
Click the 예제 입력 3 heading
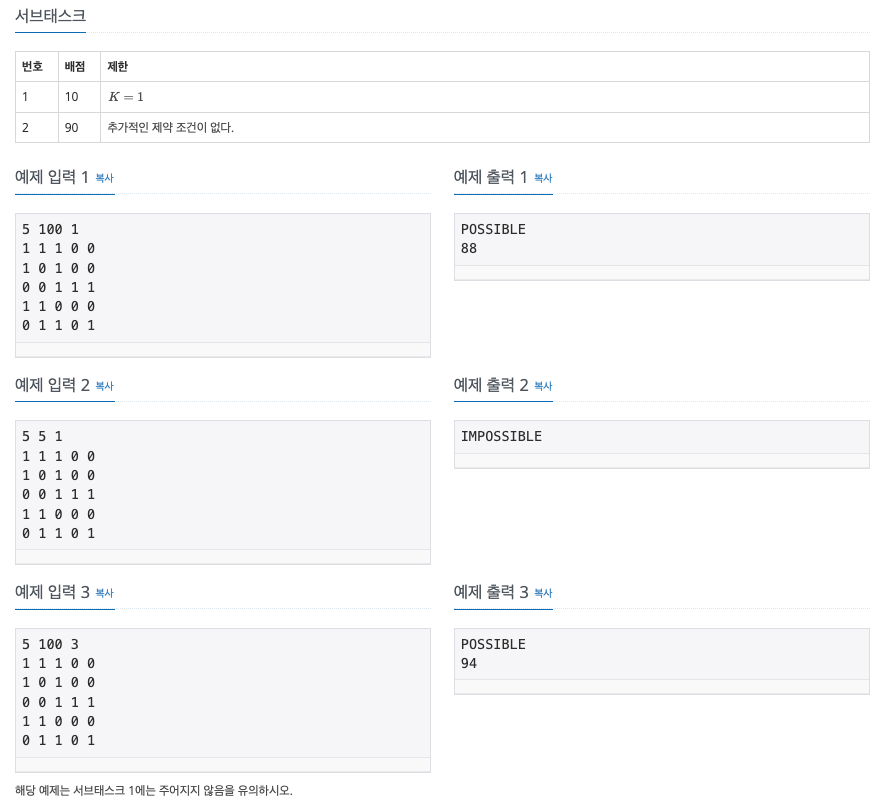(52, 592)
